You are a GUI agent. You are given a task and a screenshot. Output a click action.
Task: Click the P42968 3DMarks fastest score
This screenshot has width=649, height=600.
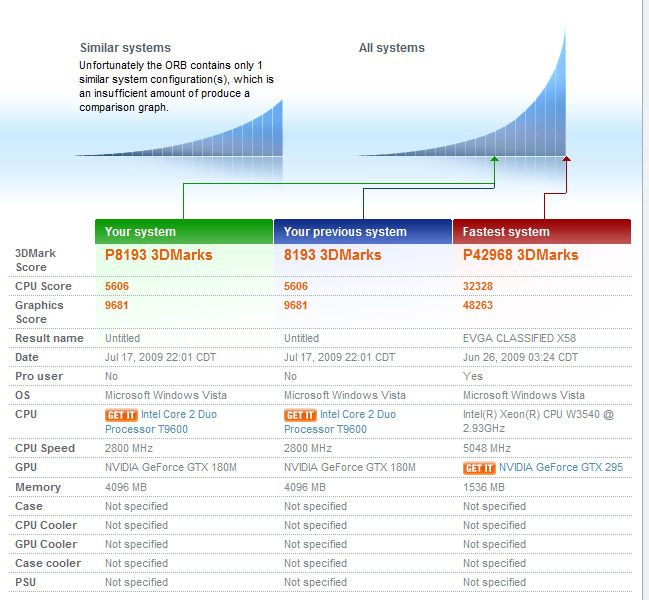coord(520,255)
